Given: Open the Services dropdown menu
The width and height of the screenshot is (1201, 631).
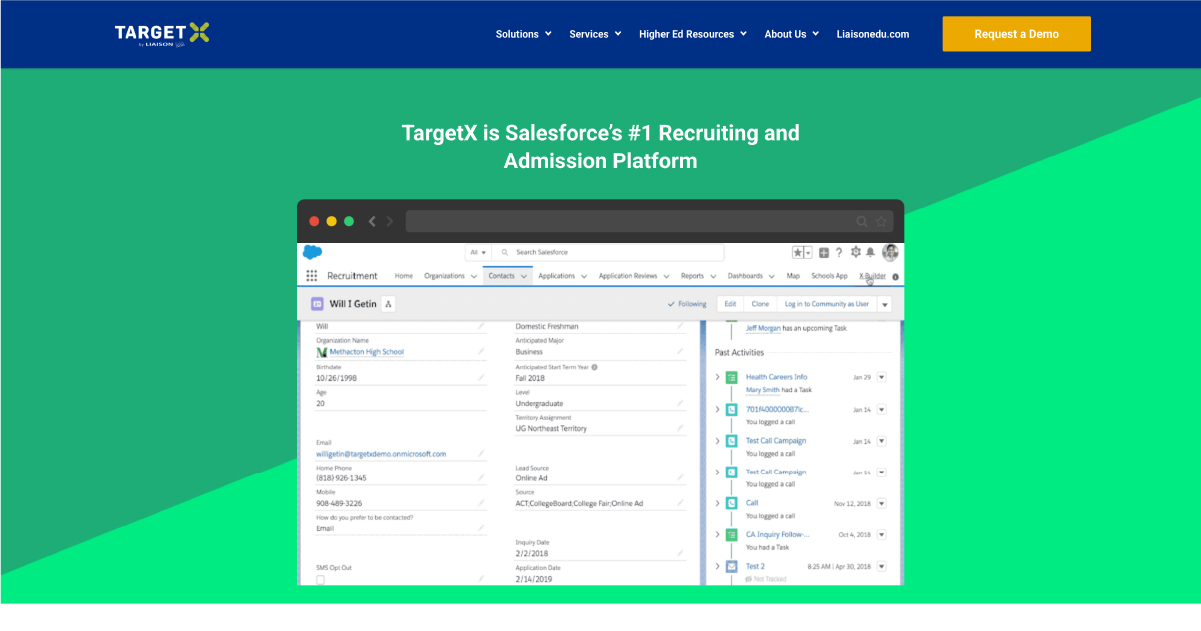Looking at the screenshot, I should pyautogui.click(x=596, y=34).
